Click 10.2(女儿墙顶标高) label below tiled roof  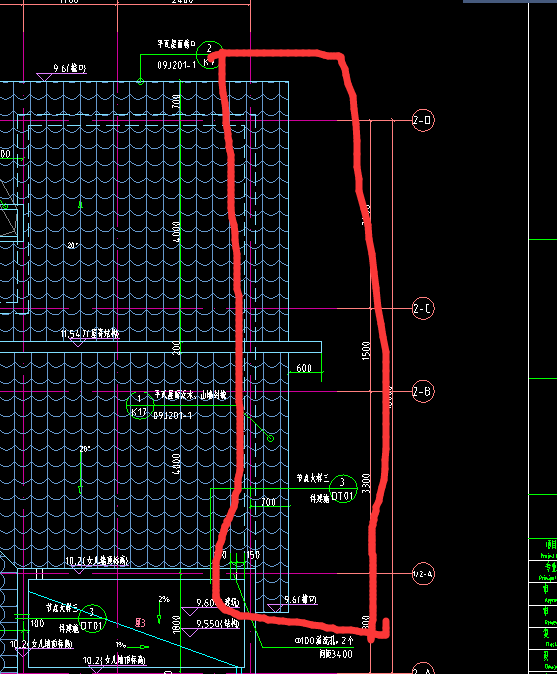click(x=97, y=561)
